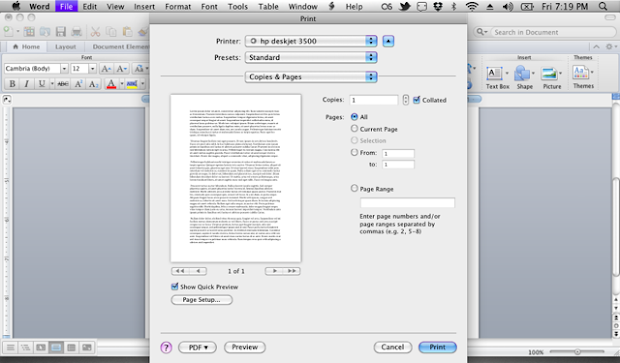This screenshot has height=363, width=620.
Task: Select the From page radio button
Action: click(x=354, y=152)
